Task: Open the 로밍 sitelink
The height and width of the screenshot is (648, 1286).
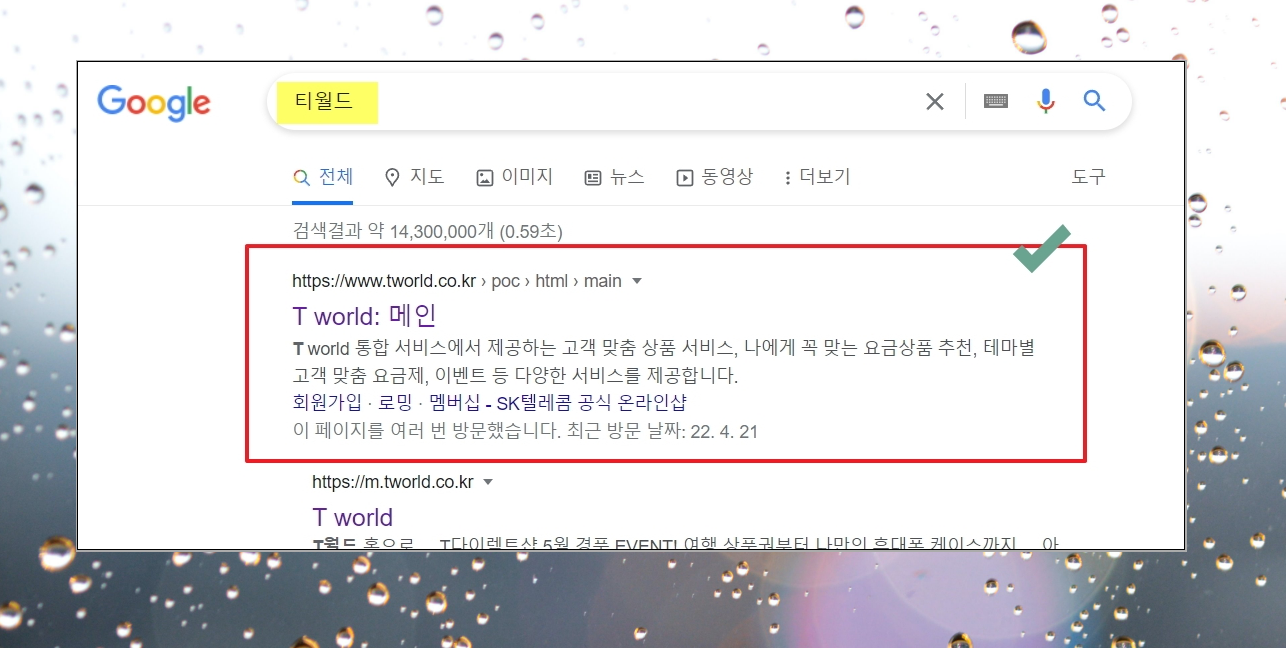Action: pyautogui.click(x=395, y=402)
